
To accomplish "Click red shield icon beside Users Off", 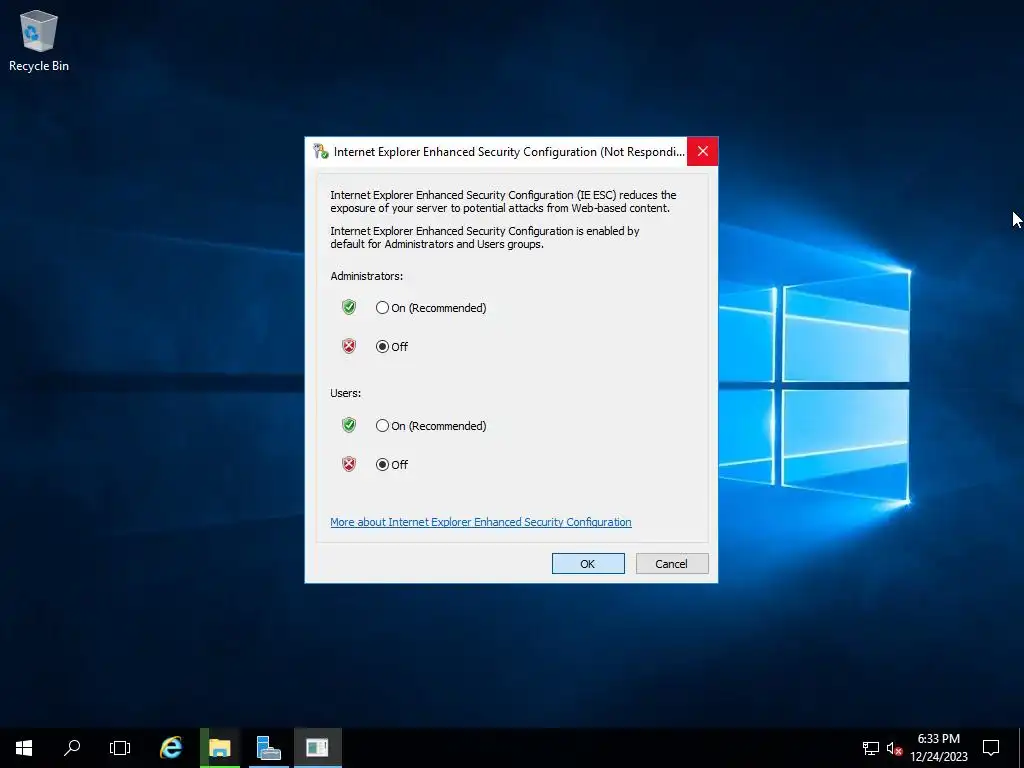I will [349, 464].
